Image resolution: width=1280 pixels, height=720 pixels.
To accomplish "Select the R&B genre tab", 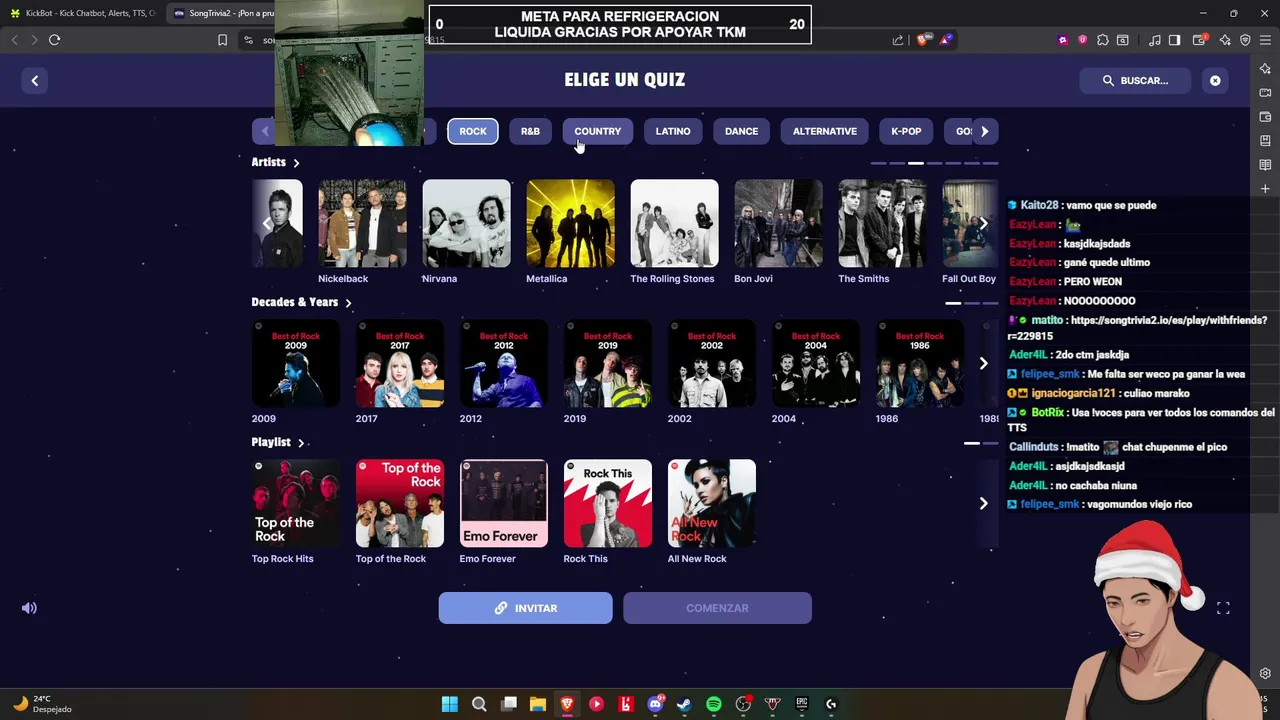I will click(530, 131).
